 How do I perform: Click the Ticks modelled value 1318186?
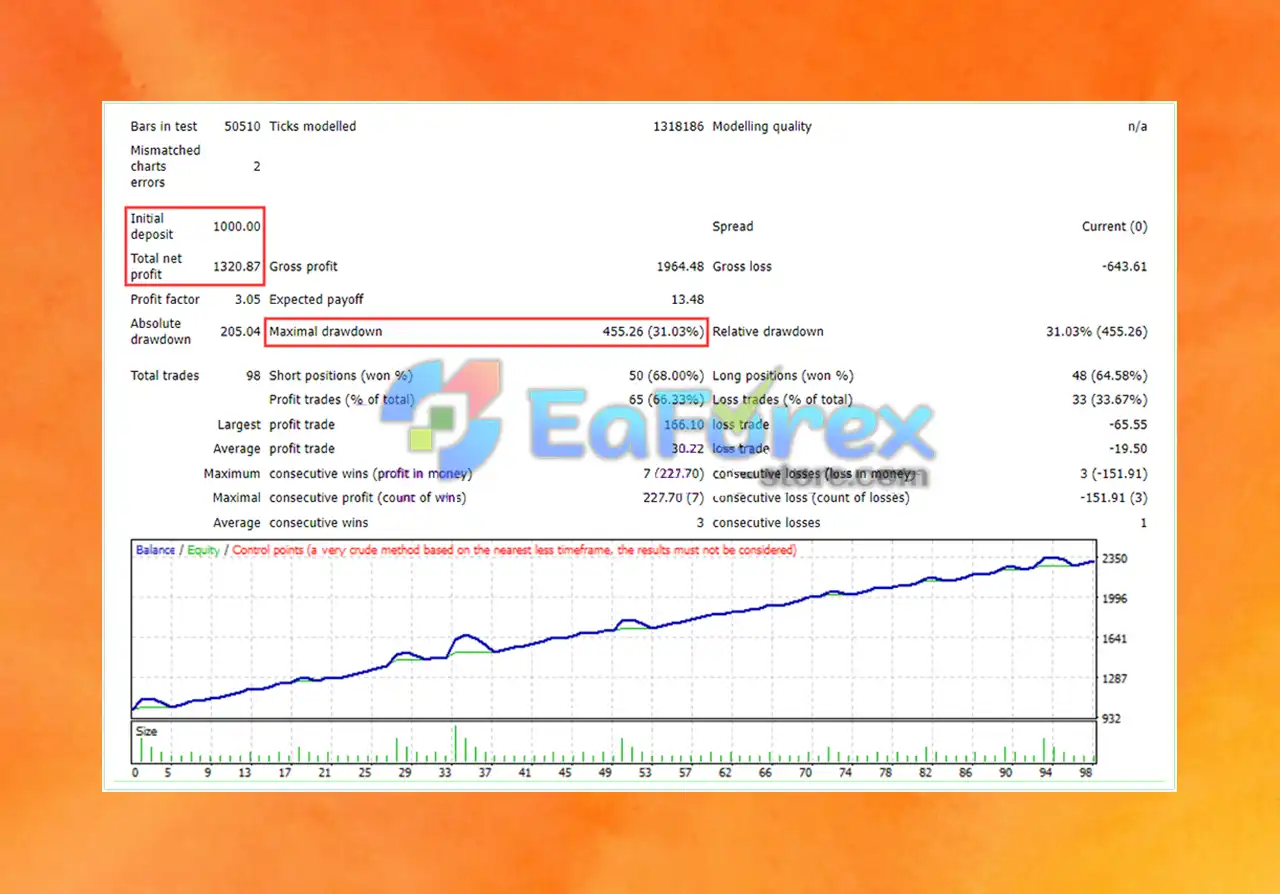click(x=679, y=127)
